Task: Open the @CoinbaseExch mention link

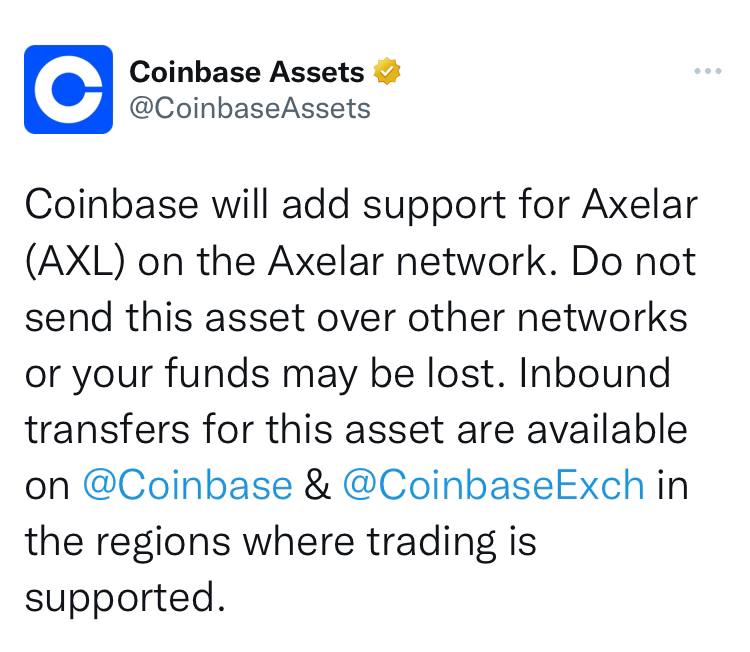Action: pos(493,485)
